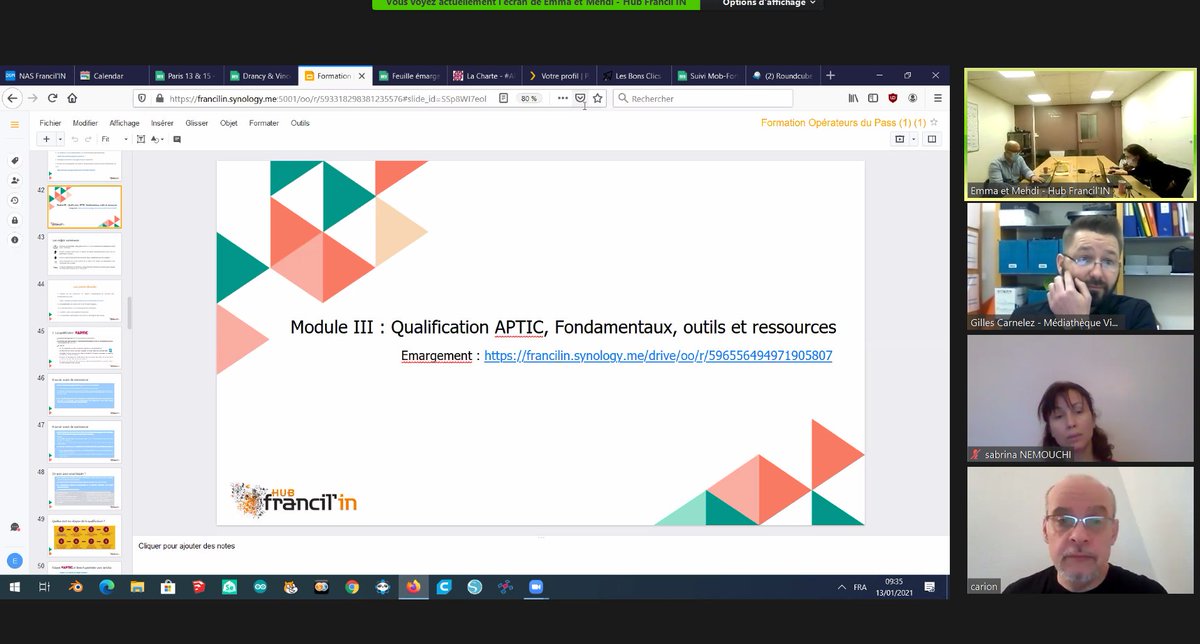Open the page actions three-dots menu
Viewport: 1200px width, 644px height.
(563, 98)
